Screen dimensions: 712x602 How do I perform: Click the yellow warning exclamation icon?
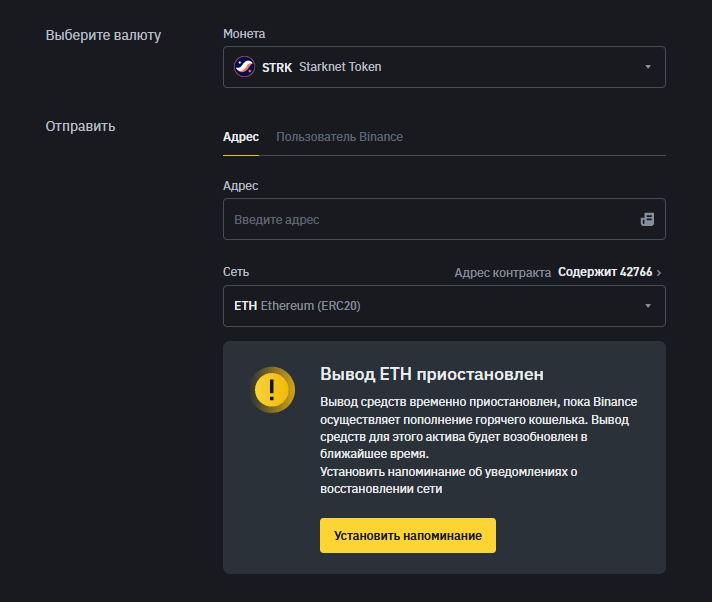(272, 390)
